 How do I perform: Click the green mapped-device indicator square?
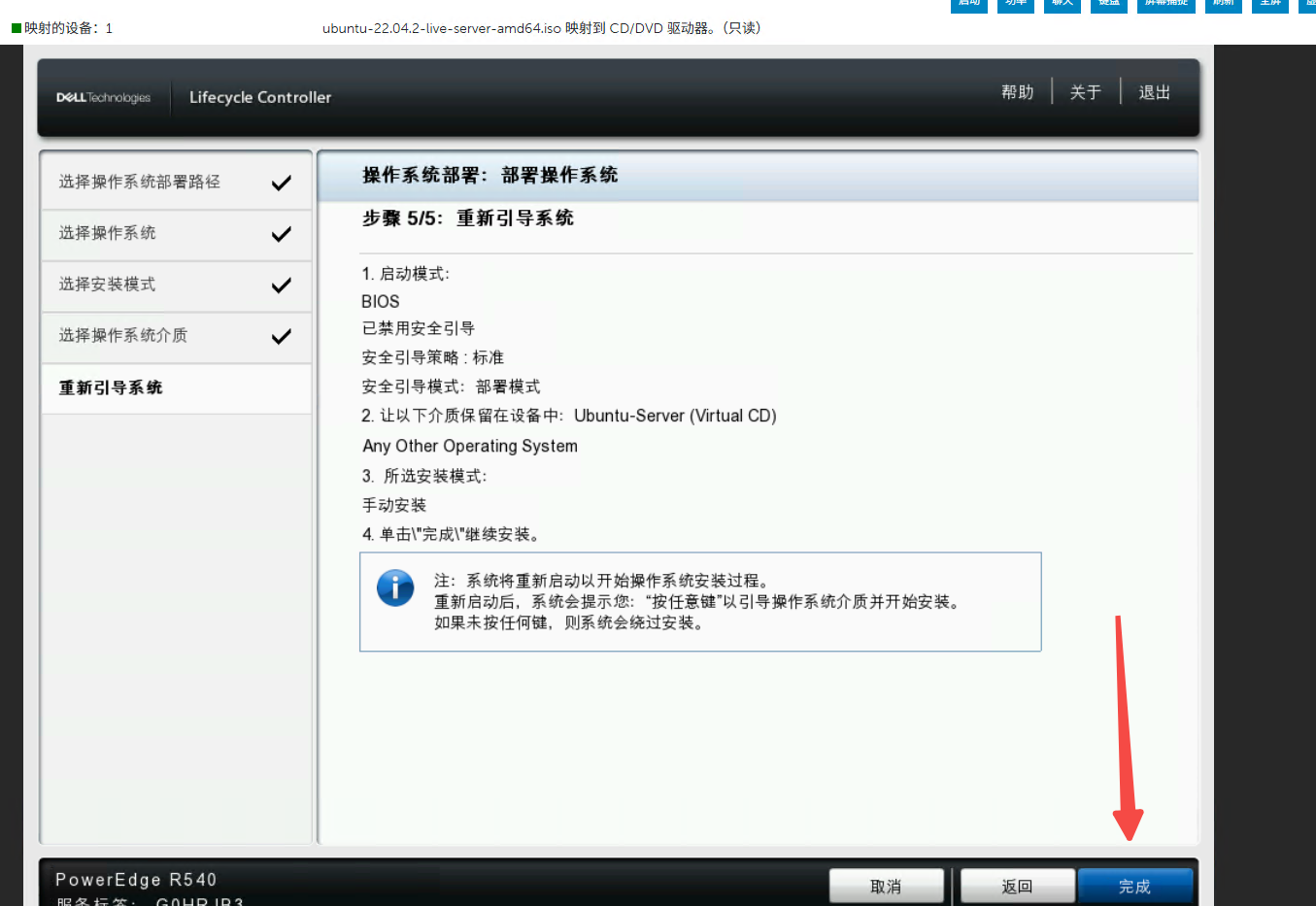[17, 28]
